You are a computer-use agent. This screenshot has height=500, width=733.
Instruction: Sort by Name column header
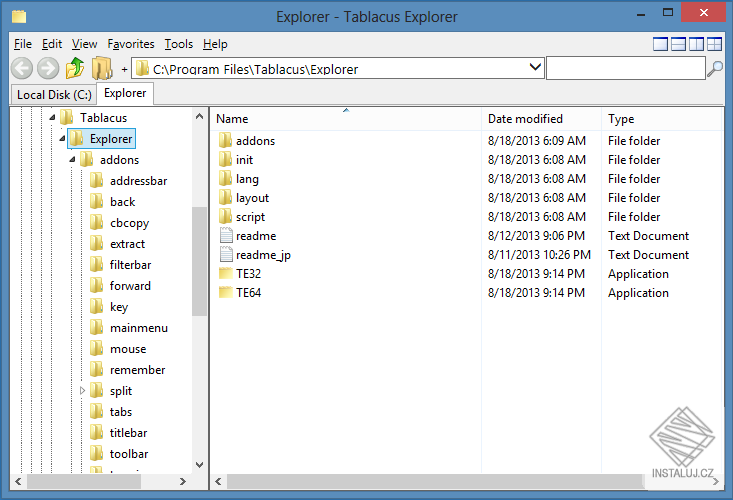(x=345, y=119)
